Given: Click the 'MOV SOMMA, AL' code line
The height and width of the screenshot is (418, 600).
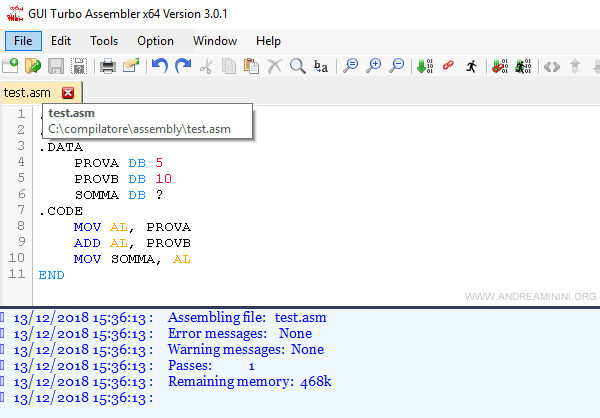Looking at the screenshot, I should tap(131, 259).
